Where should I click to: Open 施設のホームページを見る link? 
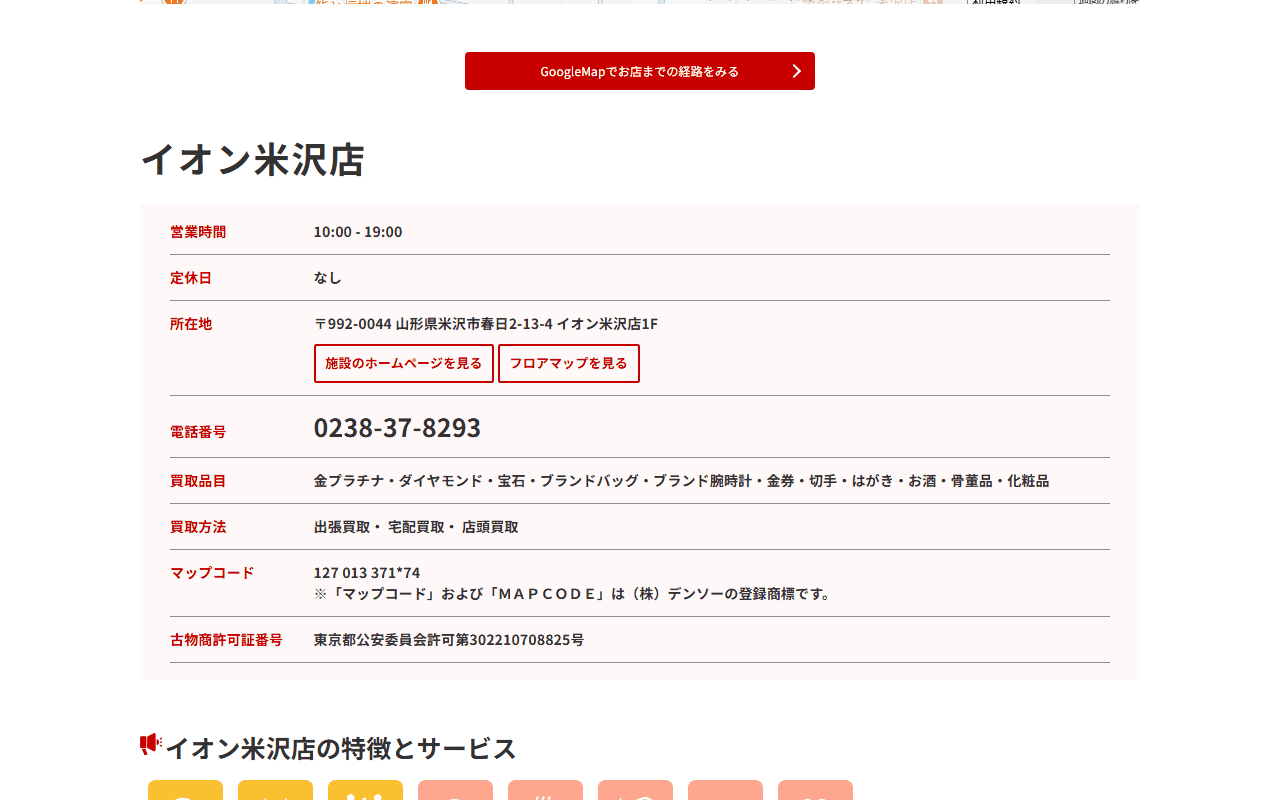coord(404,363)
